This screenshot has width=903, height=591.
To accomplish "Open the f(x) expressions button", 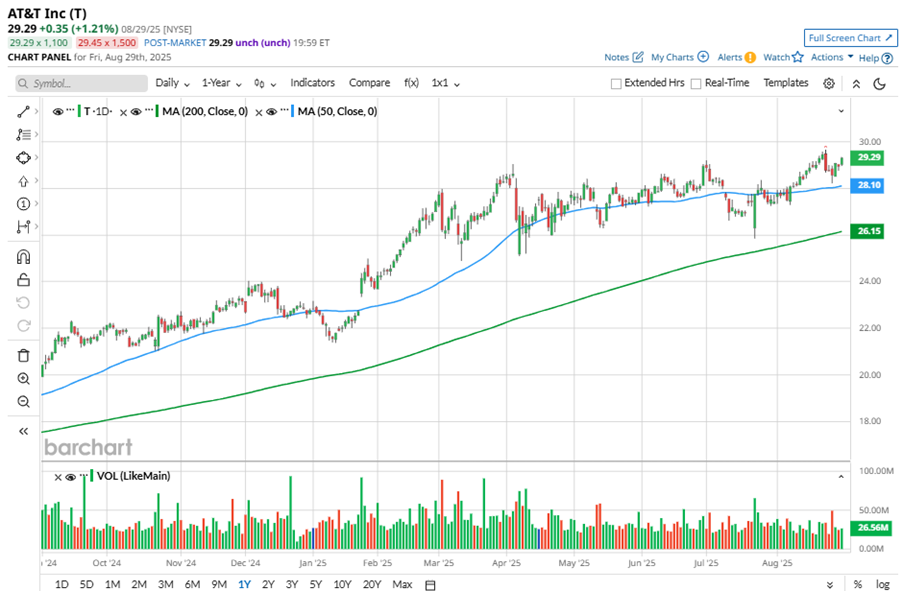I will coord(411,83).
